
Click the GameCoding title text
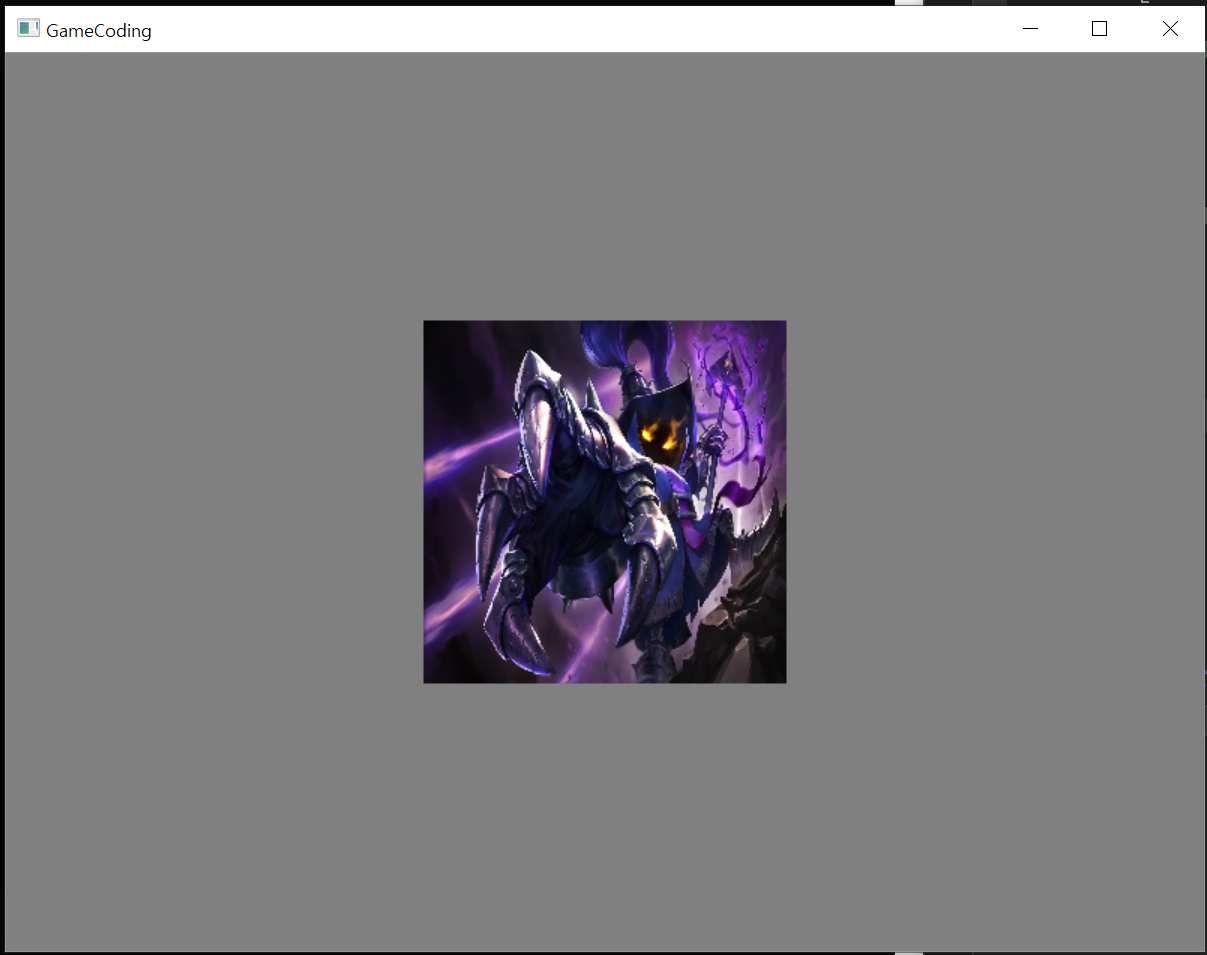pos(99,31)
